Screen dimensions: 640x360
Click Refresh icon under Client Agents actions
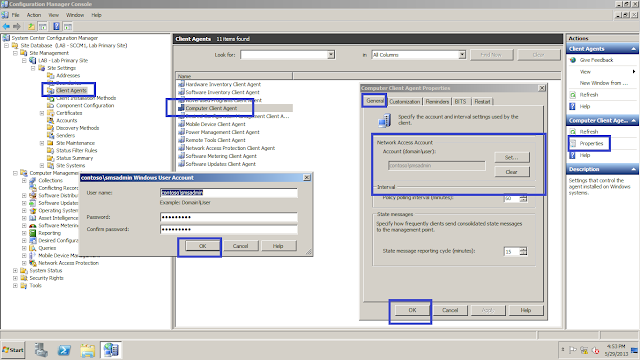click(x=573, y=95)
